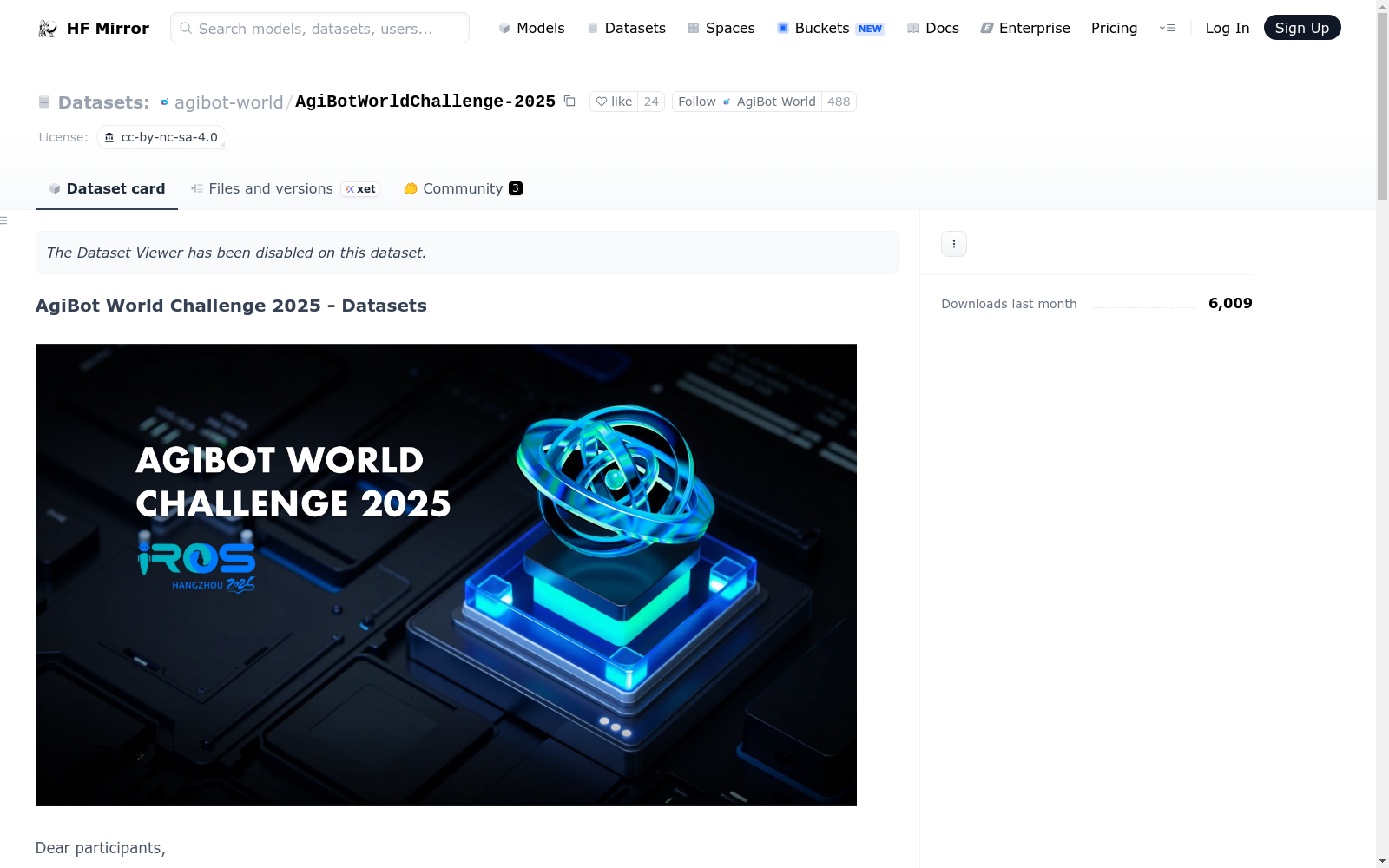Click the HF Mirror site name
The height and width of the screenshot is (868, 1389).
tap(108, 29)
